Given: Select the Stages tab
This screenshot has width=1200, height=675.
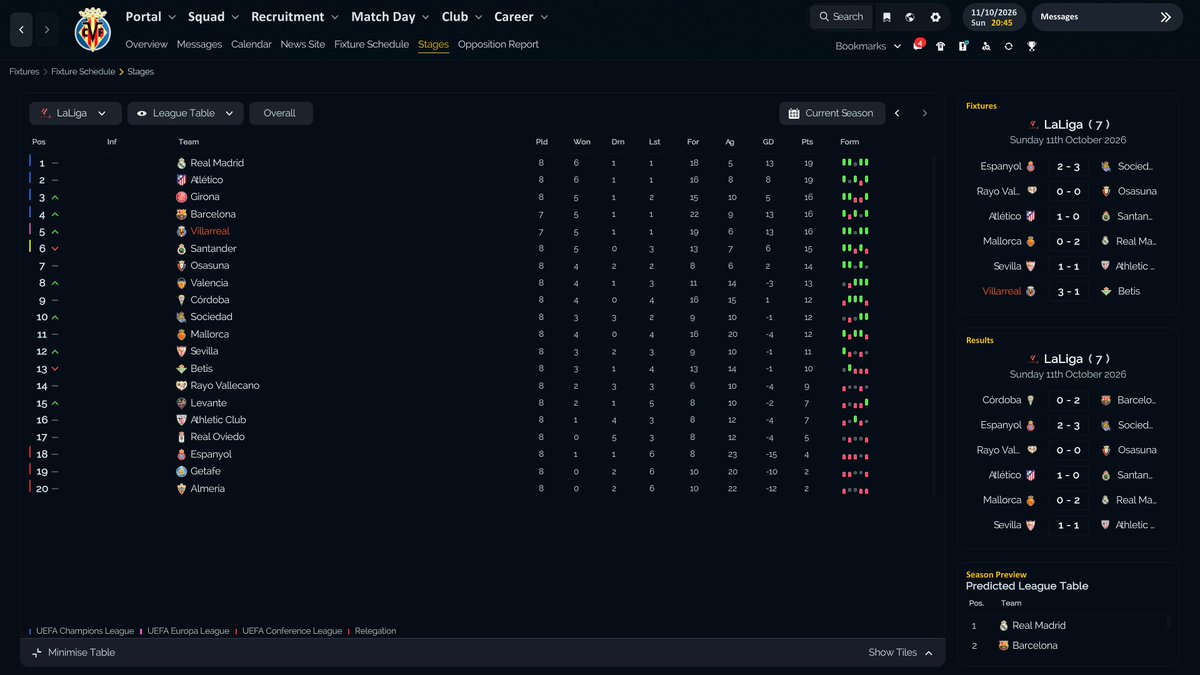Looking at the screenshot, I should coord(433,44).
